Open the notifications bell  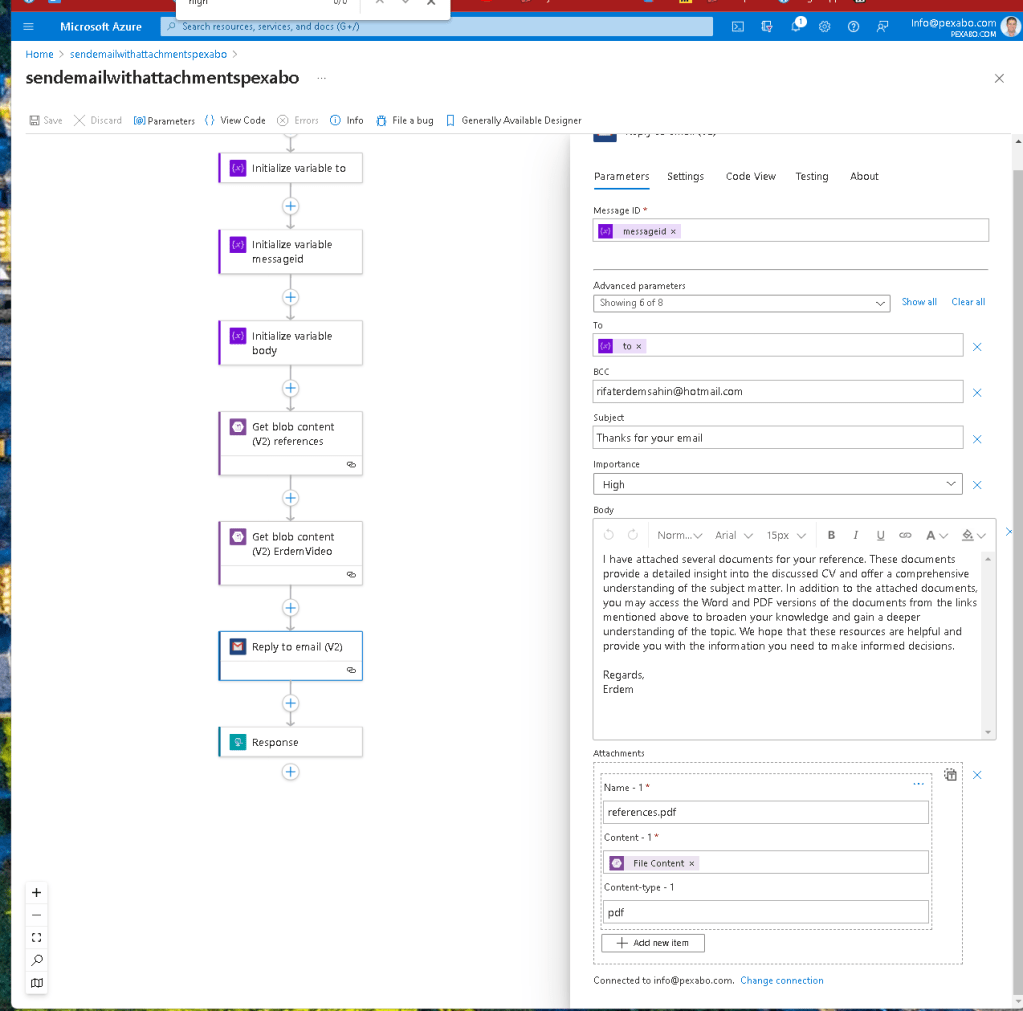click(796, 27)
